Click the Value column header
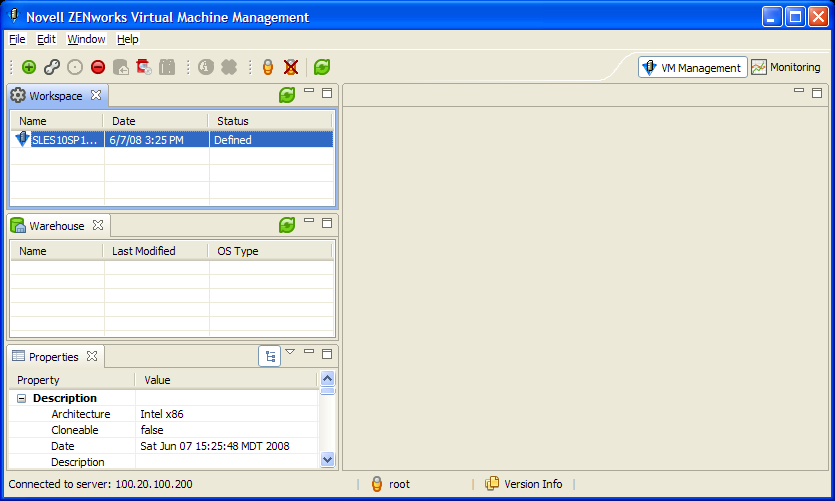835x501 pixels. pyautogui.click(x=226, y=380)
